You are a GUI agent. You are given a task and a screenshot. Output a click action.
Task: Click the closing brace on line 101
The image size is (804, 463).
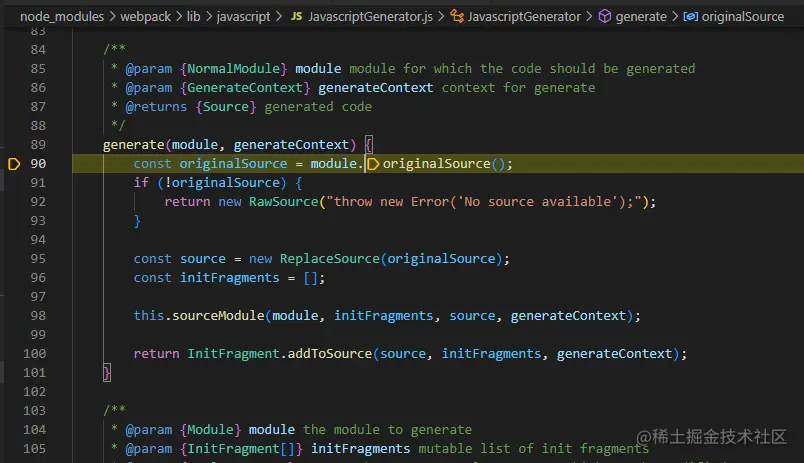(107, 372)
